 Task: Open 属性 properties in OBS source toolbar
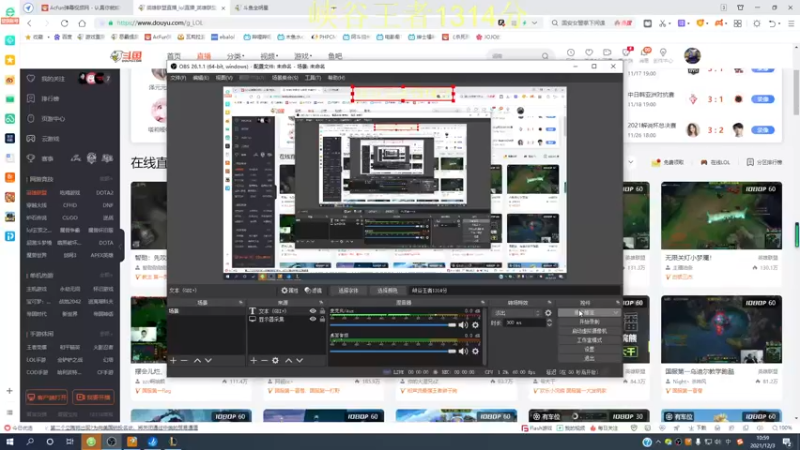click(290, 290)
